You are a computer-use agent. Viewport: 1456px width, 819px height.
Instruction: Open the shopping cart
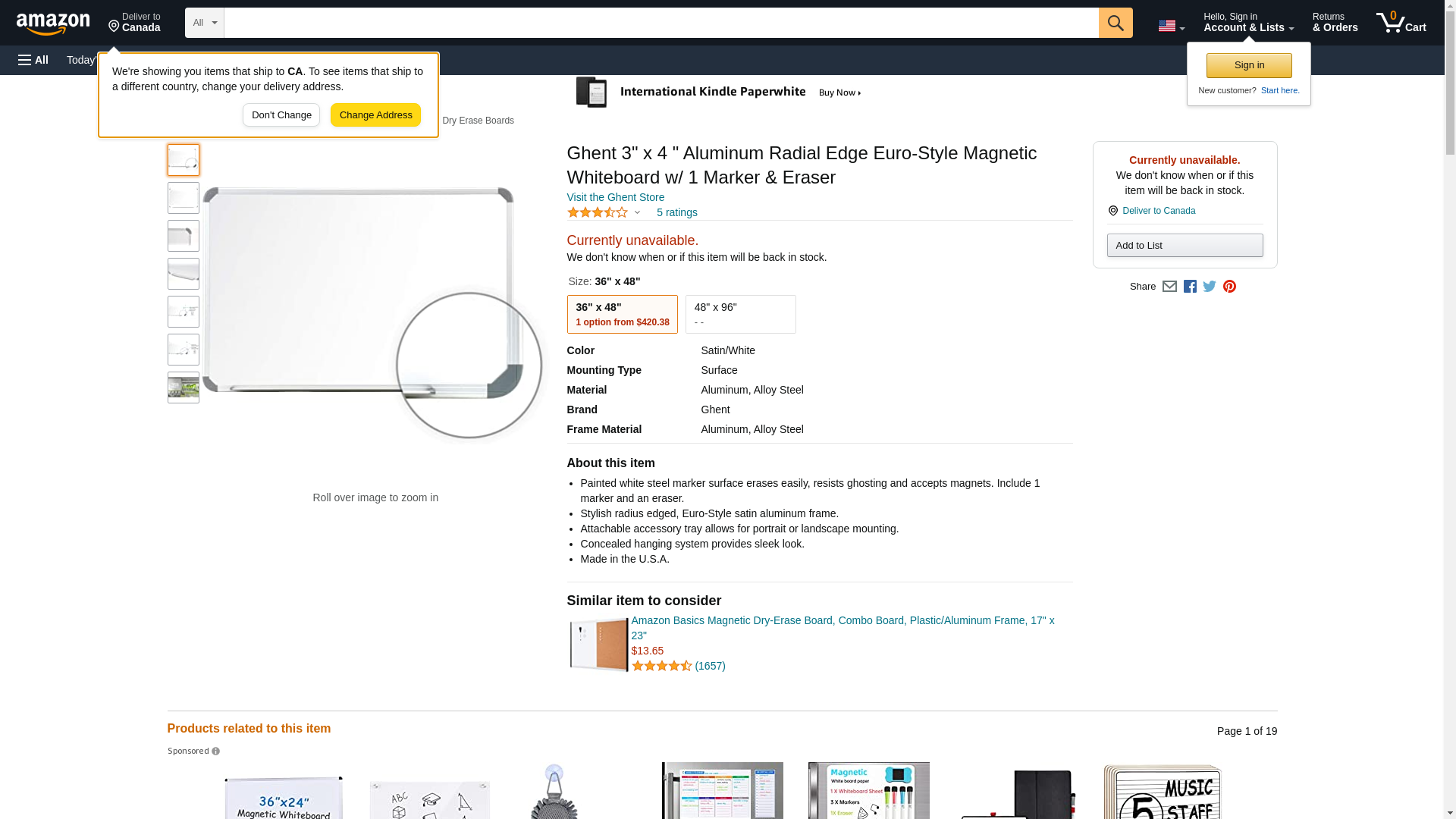tap(1401, 23)
